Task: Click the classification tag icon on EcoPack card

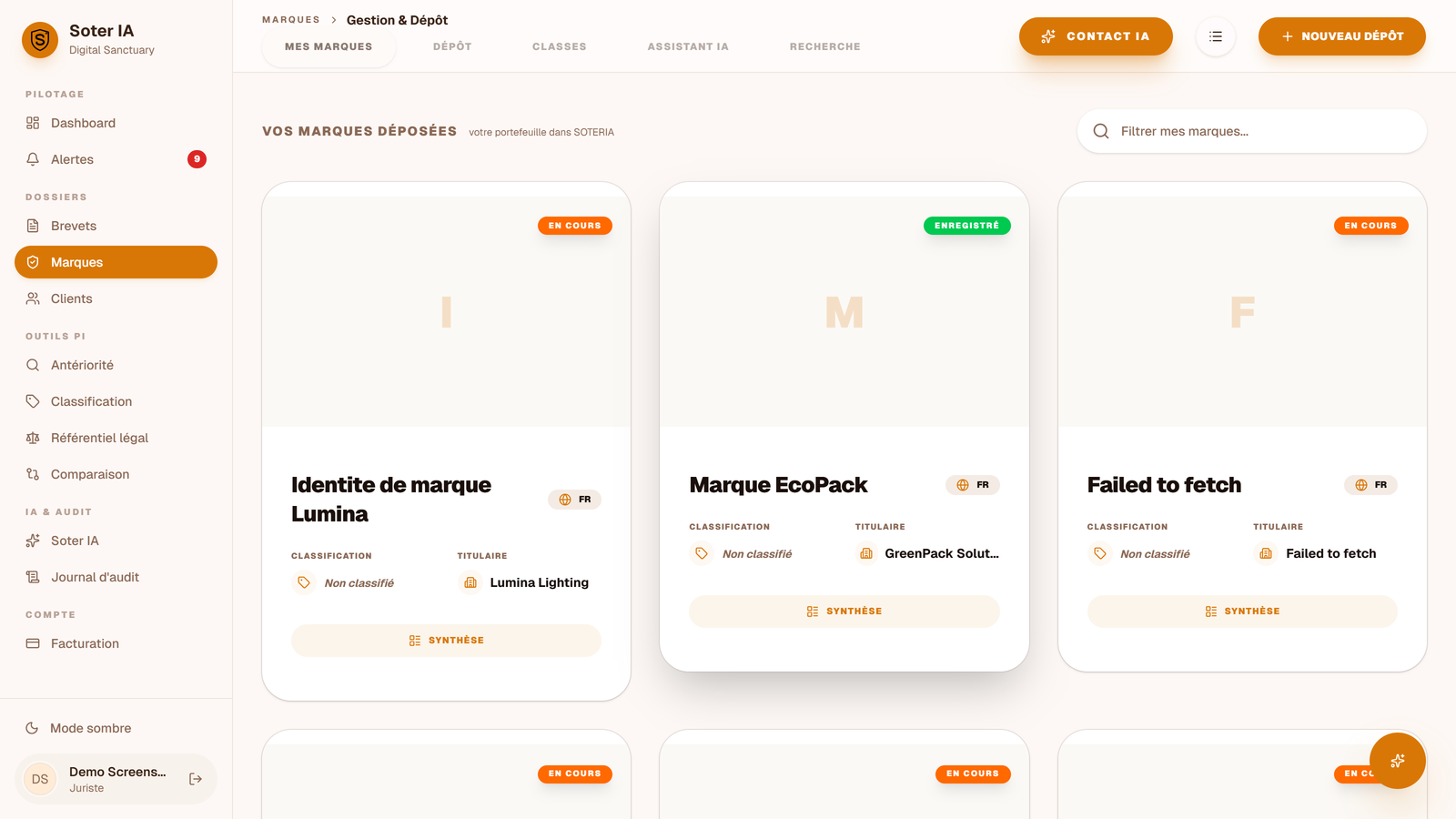Action: pyautogui.click(x=702, y=553)
